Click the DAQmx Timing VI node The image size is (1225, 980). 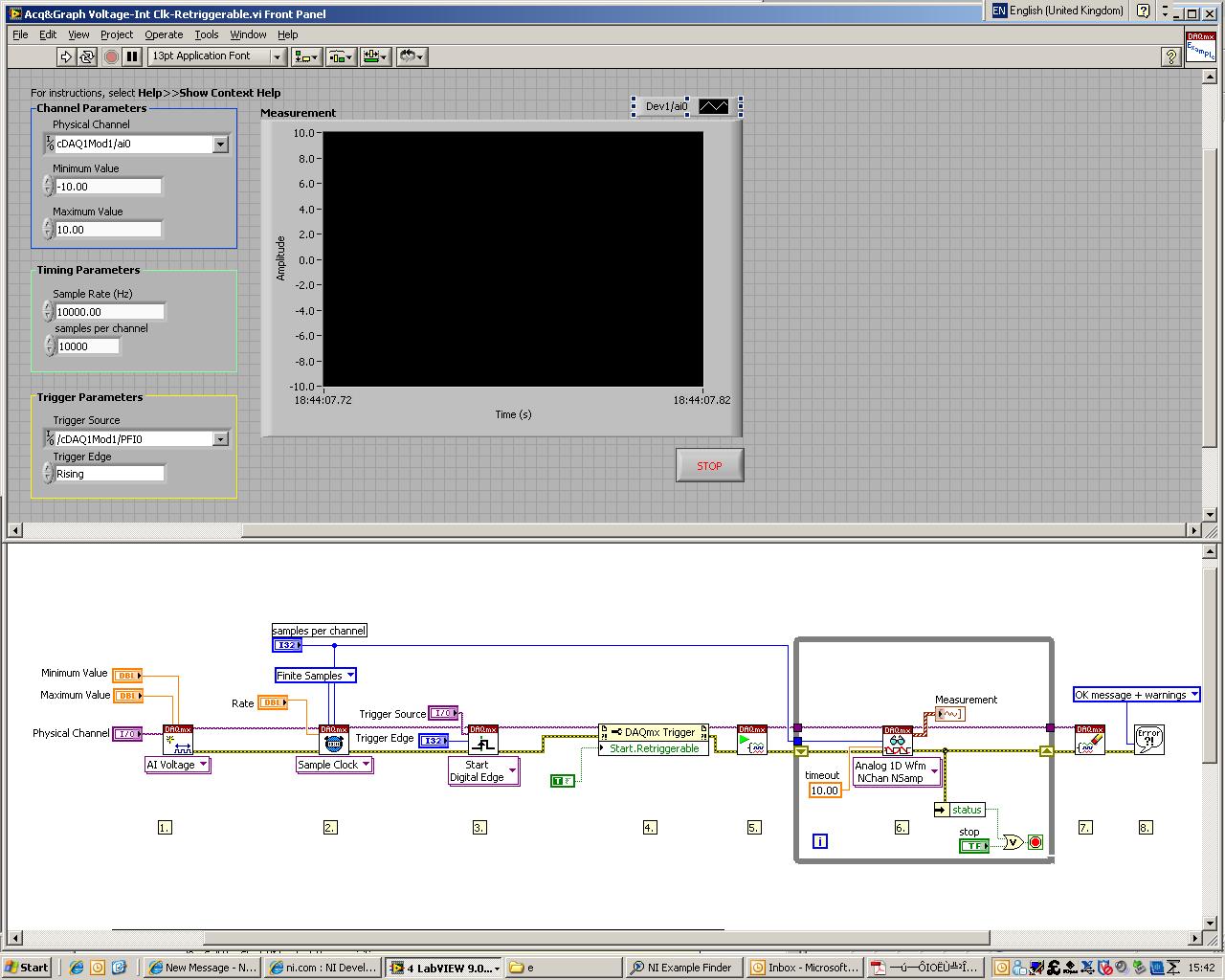pyautogui.click(x=334, y=740)
